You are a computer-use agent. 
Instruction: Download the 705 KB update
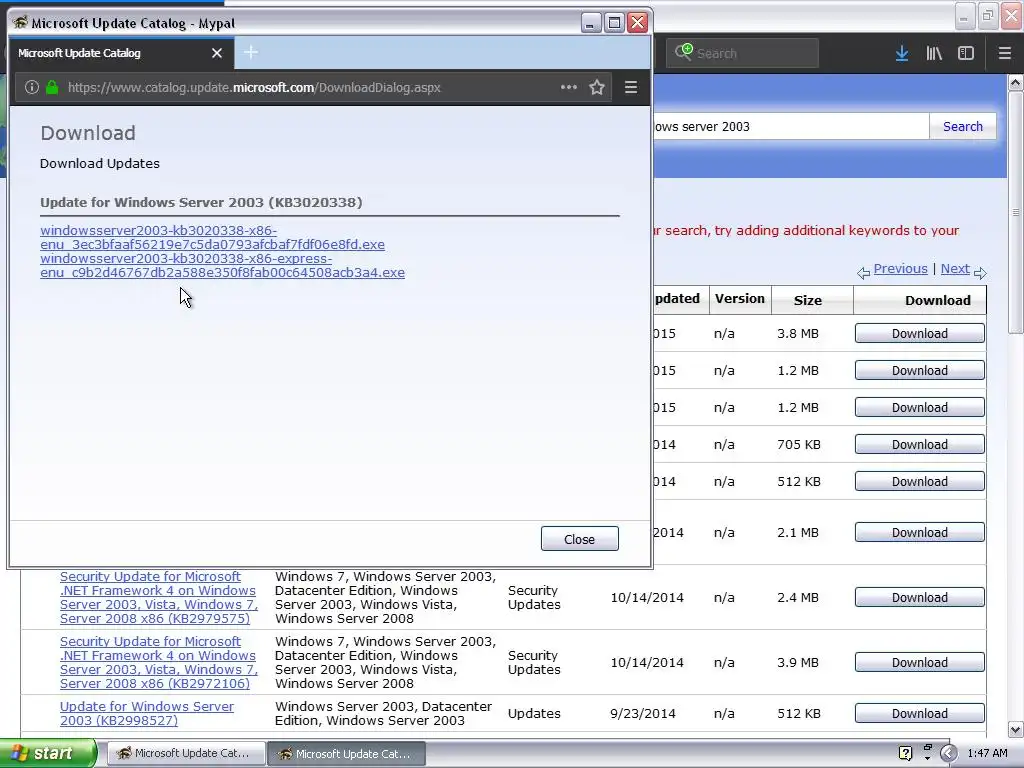pos(920,444)
